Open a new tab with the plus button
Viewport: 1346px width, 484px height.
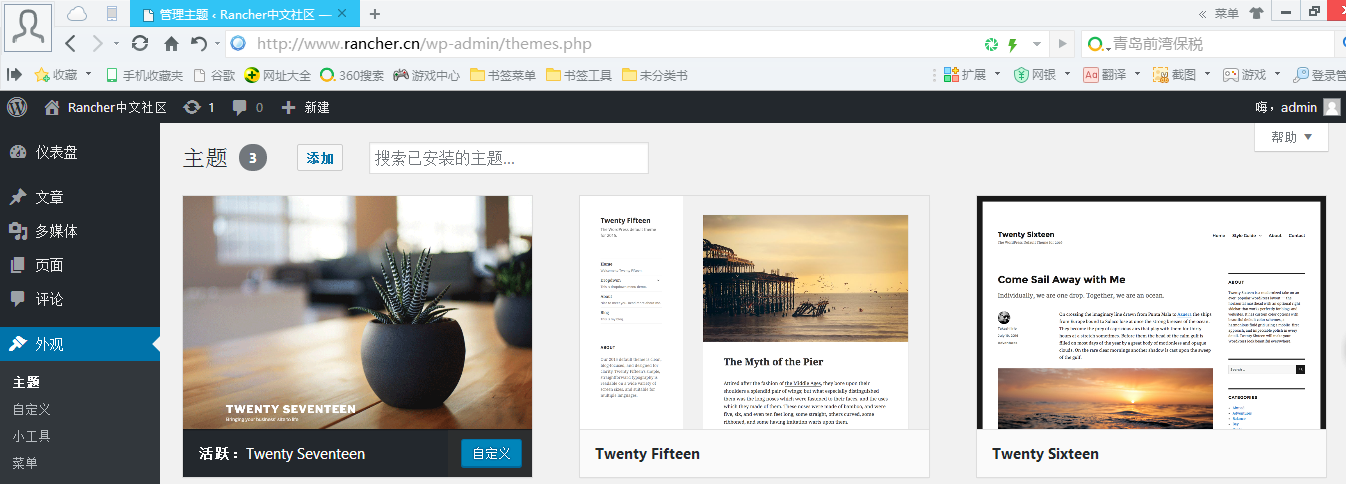pos(375,14)
